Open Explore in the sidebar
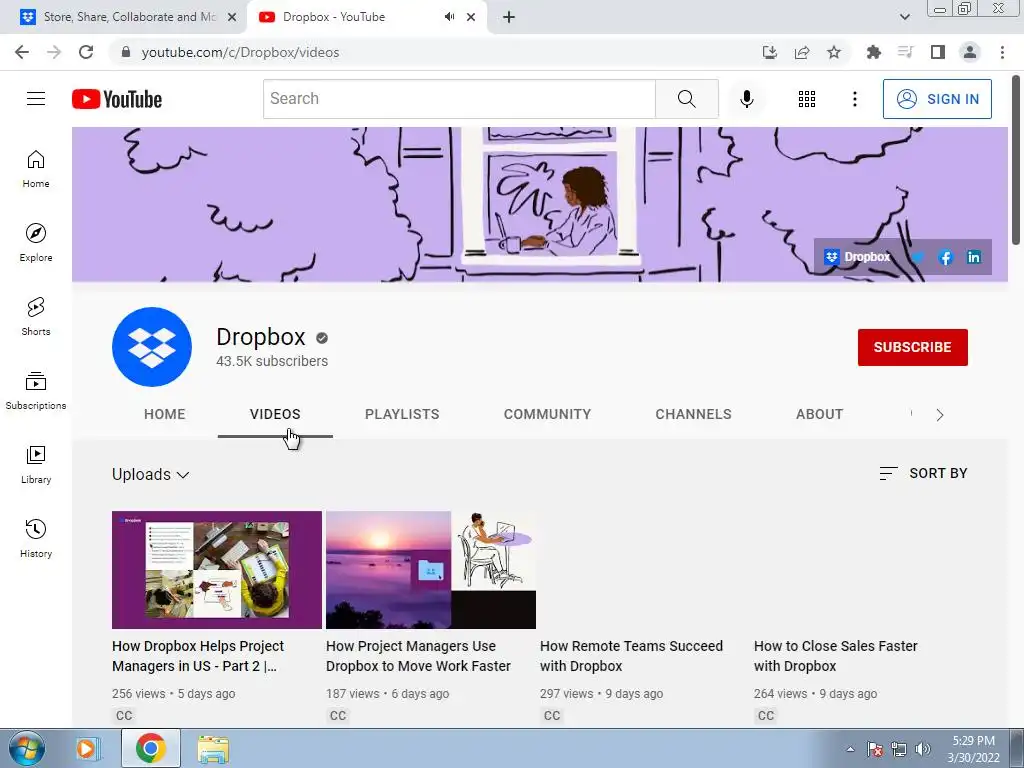The width and height of the screenshot is (1024, 768). point(36,243)
